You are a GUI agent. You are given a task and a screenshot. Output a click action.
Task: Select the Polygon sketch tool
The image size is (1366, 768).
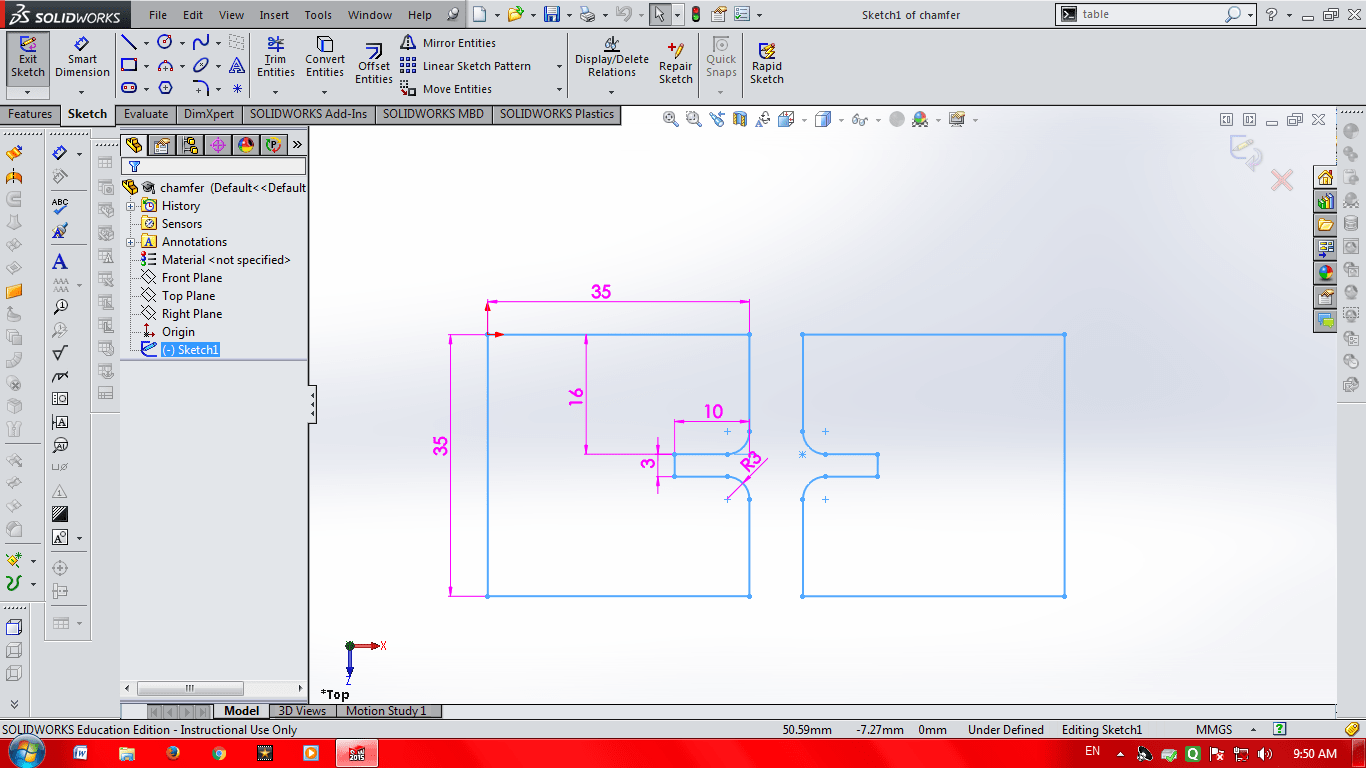coord(165,88)
